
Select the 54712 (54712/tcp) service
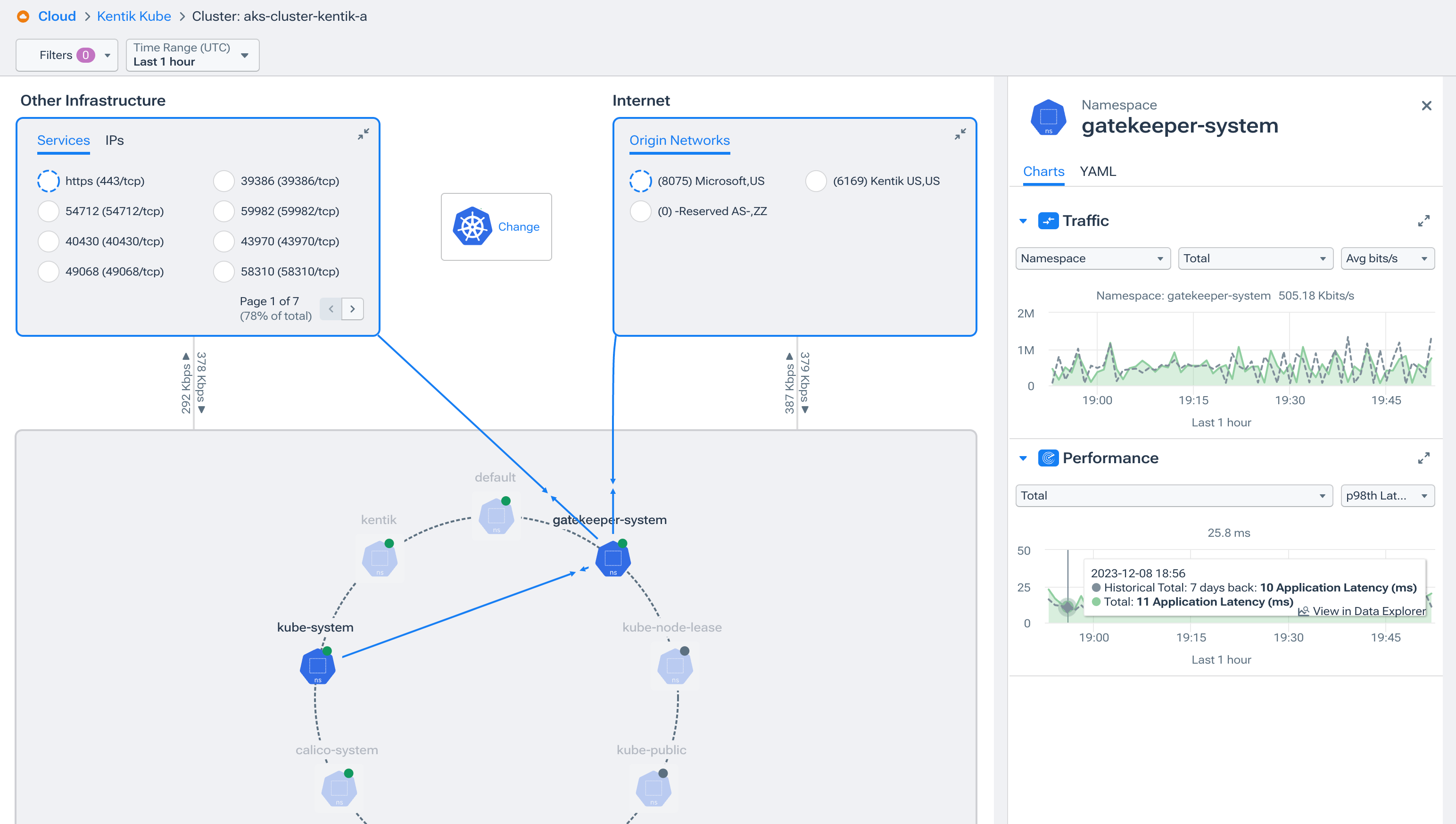point(49,211)
